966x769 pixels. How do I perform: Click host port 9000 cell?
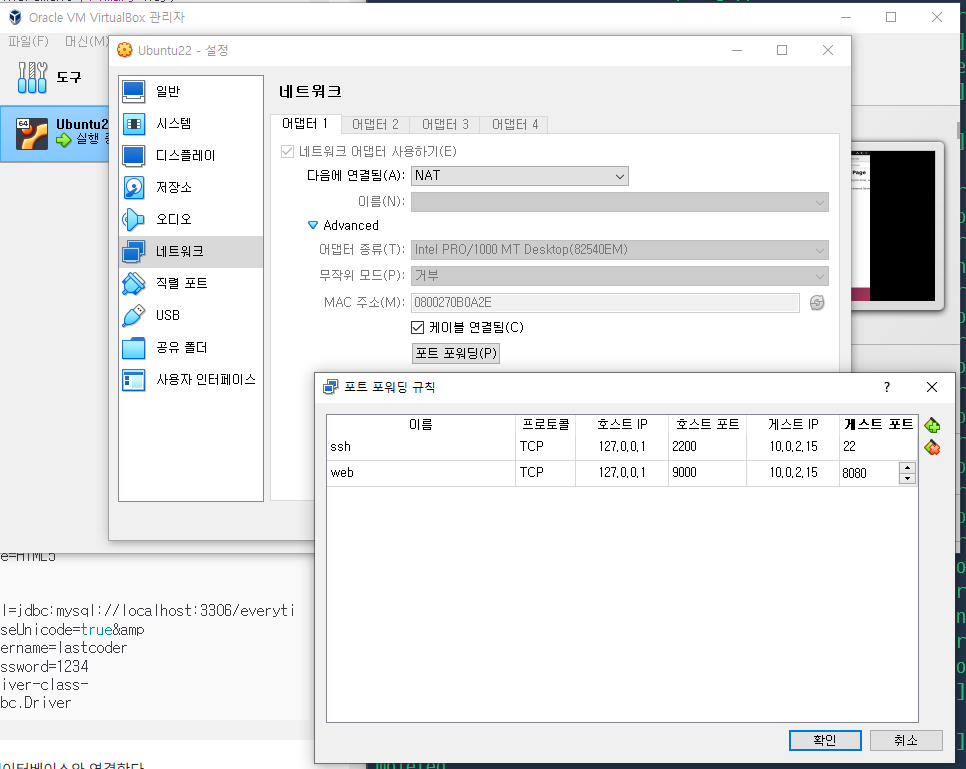707,473
